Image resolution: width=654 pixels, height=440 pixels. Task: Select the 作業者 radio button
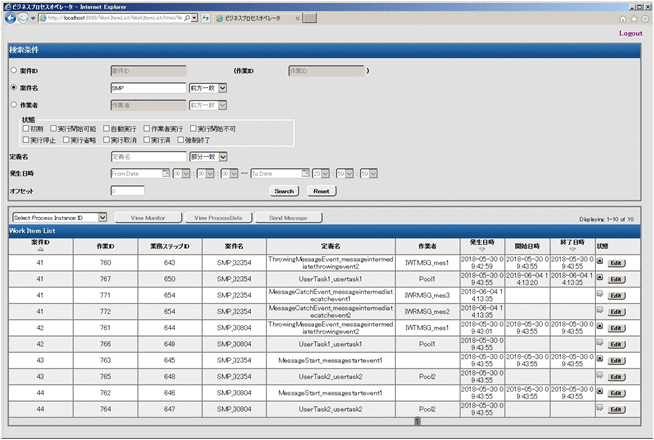point(12,104)
